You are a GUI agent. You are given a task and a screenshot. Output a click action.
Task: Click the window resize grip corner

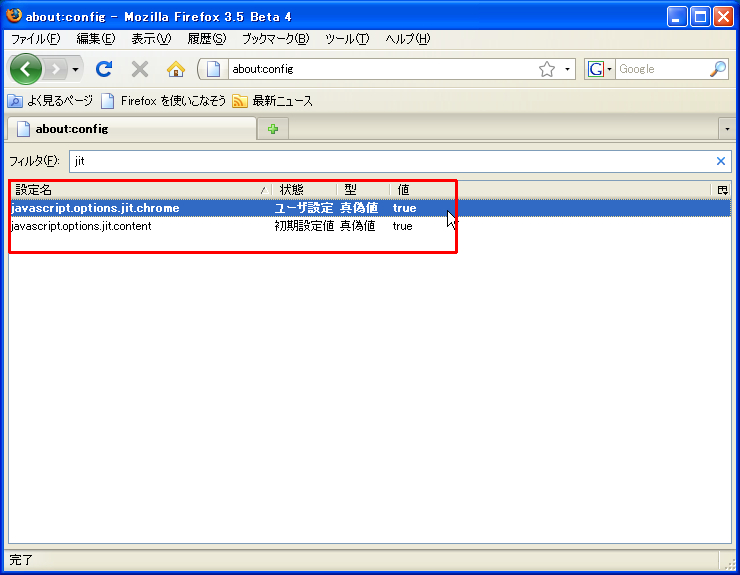(730, 563)
